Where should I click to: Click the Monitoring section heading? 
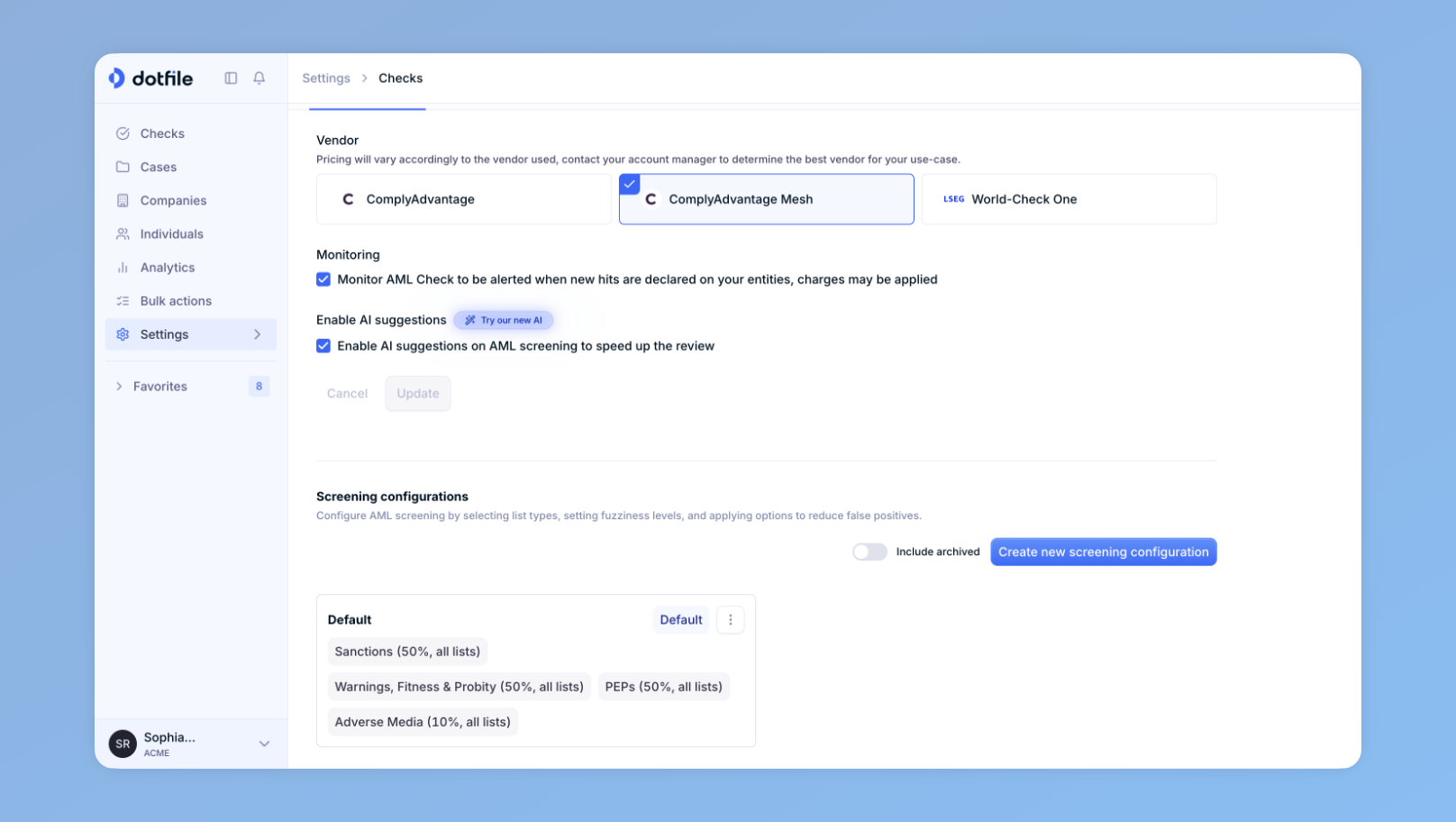[348, 255]
